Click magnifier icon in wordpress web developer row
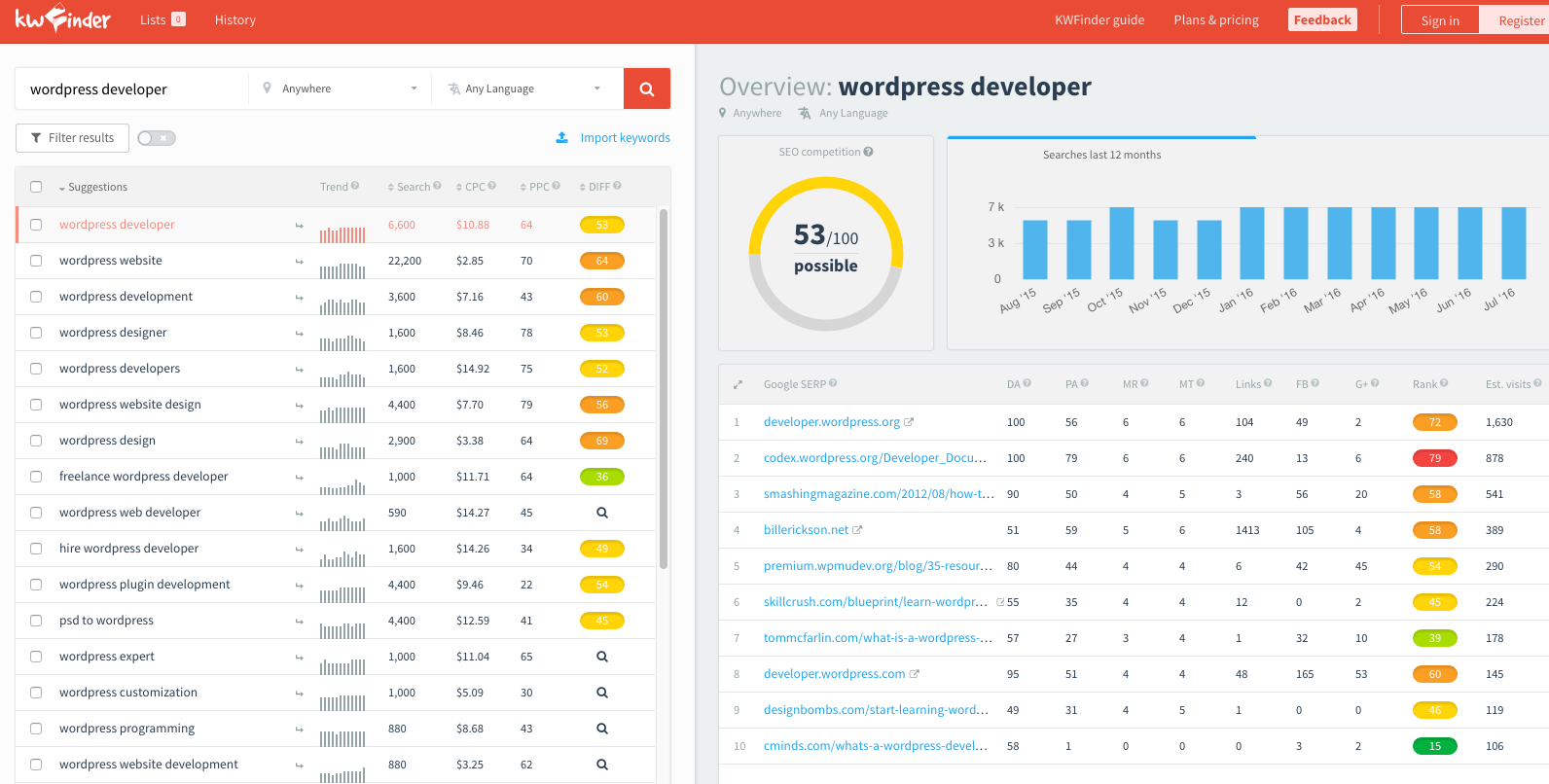The width and height of the screenshot is (1549, 784). 601,513
